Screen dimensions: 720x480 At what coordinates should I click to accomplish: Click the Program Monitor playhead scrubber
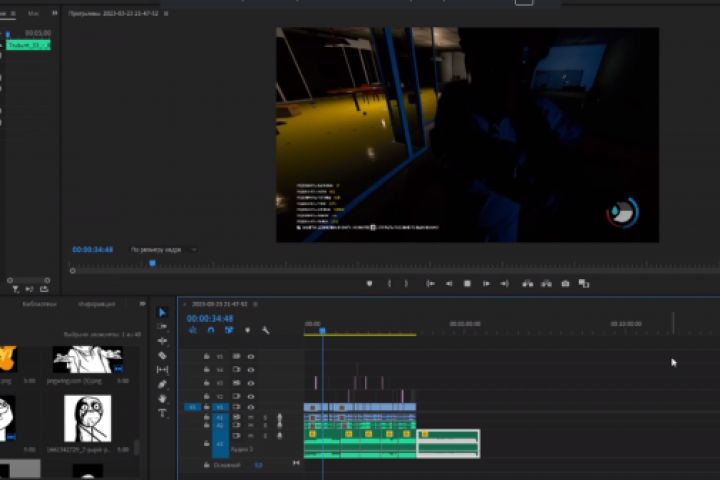tap(152, 263)
